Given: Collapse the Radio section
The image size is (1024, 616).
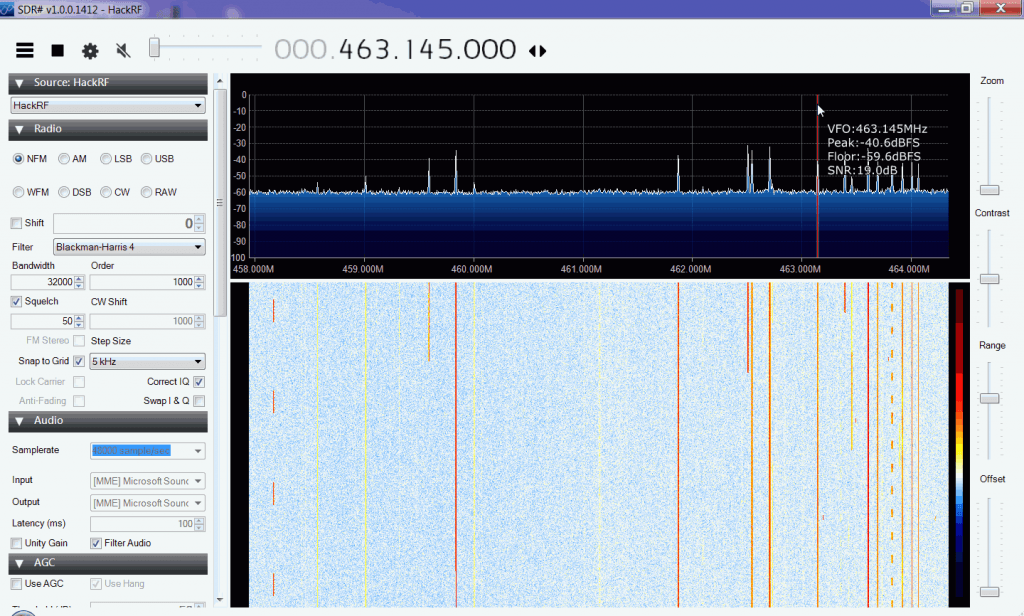Looking at the screenshot, I should [18, 130].
